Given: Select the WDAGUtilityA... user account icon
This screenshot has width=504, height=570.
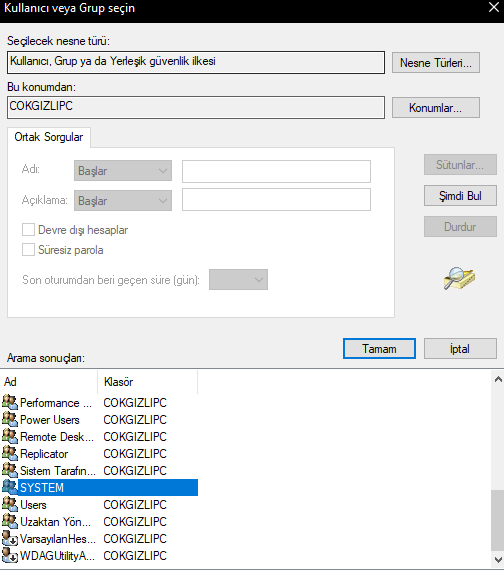Looking at the screenshot, I should click(x=10, y=555).
